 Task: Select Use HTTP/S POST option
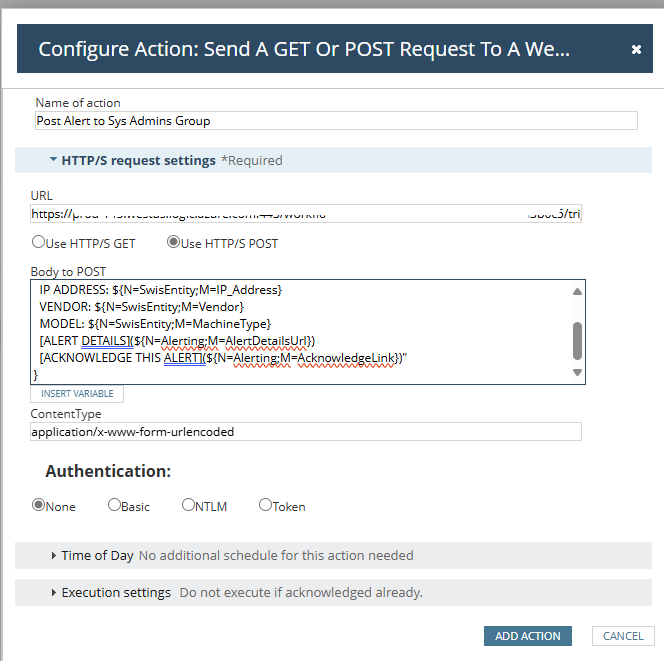pyautogui.click(x=173, y=242)
